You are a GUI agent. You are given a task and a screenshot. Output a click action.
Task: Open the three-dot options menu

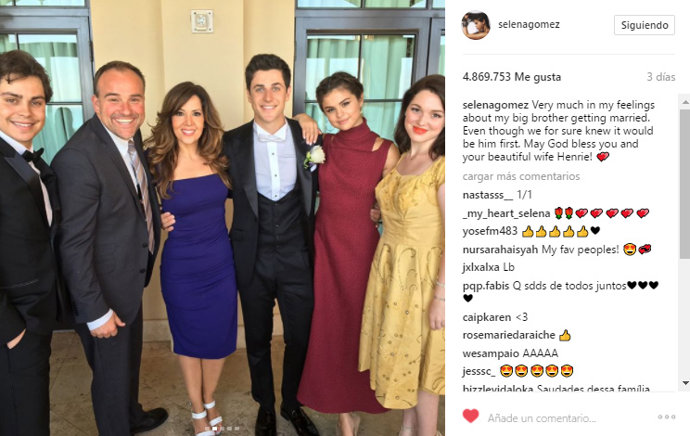(x=666, y=417)
